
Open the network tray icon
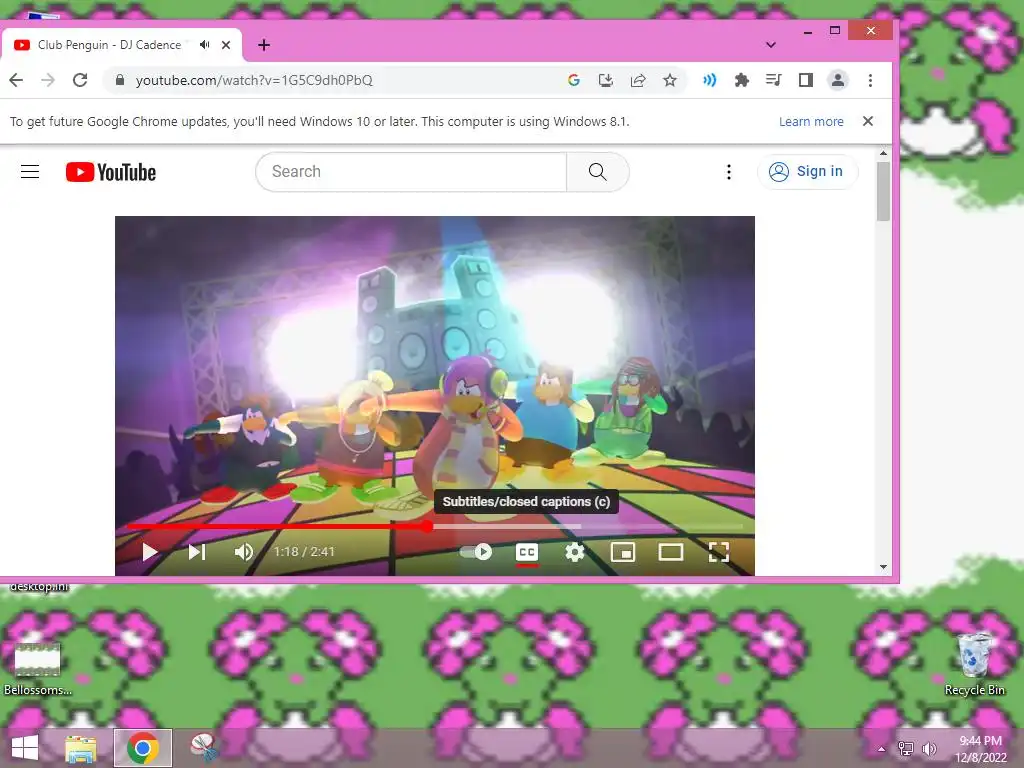point(906,749)
